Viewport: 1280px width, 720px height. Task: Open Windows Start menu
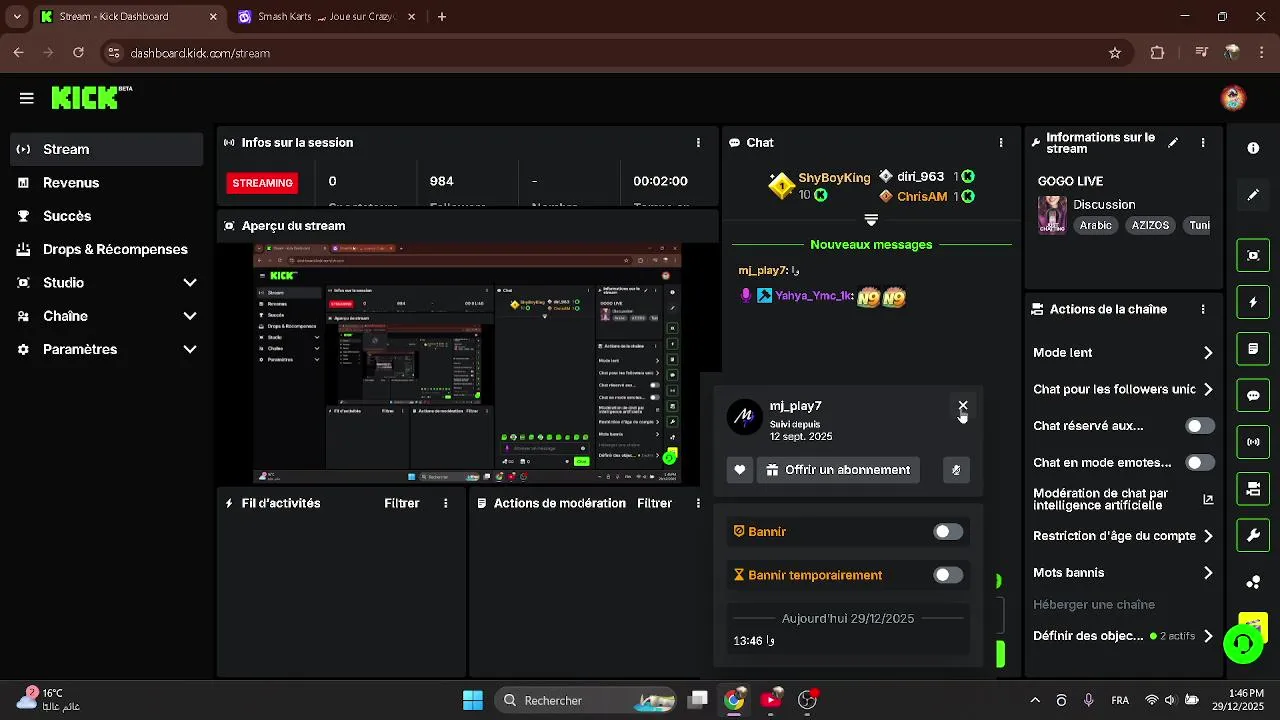point(473,700)
